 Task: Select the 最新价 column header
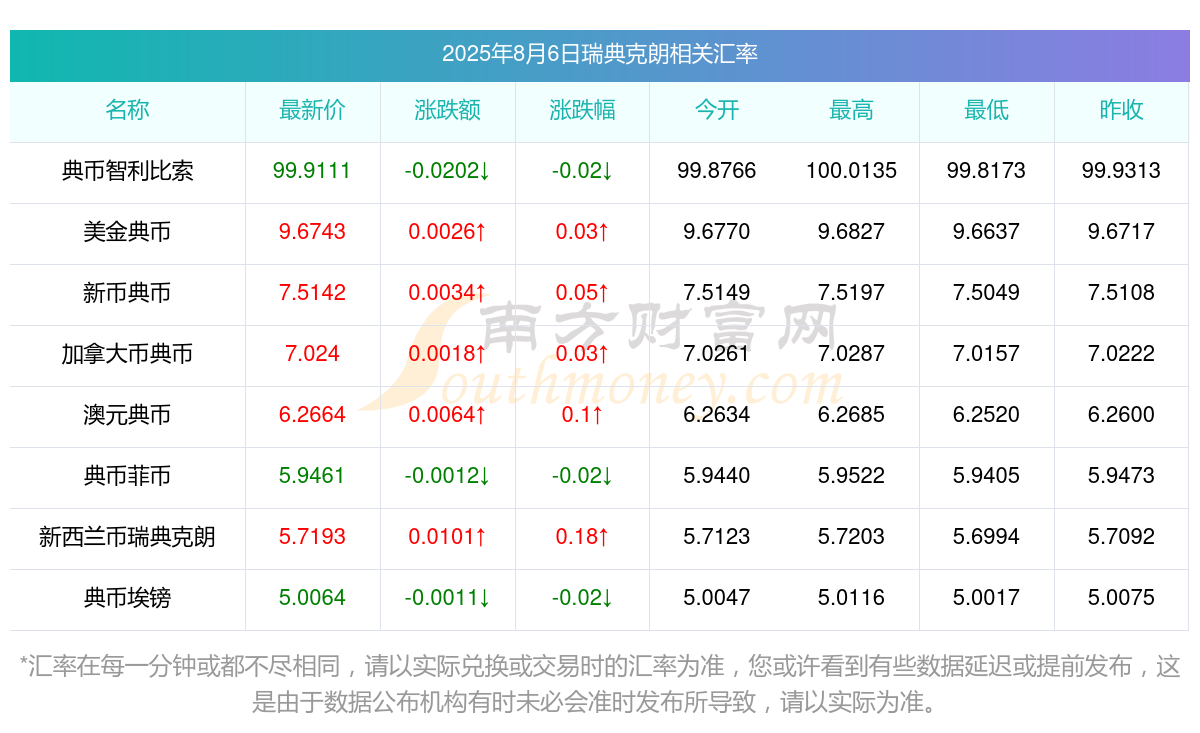(312, 110)
